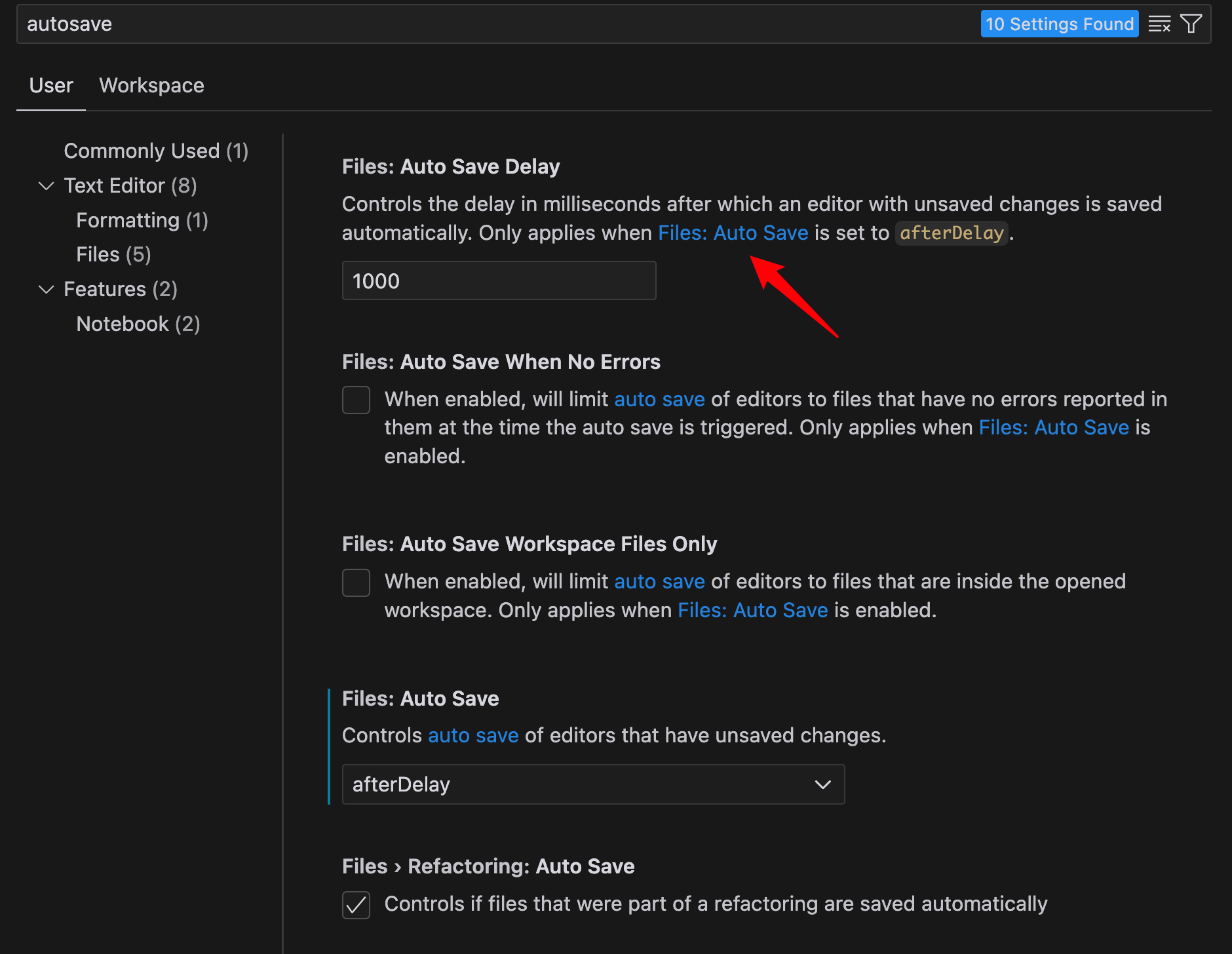1232x954 pixels.
Task: Click the Files: Auto Save link in Workspace Files description
Action: click(x=752, y=610)
